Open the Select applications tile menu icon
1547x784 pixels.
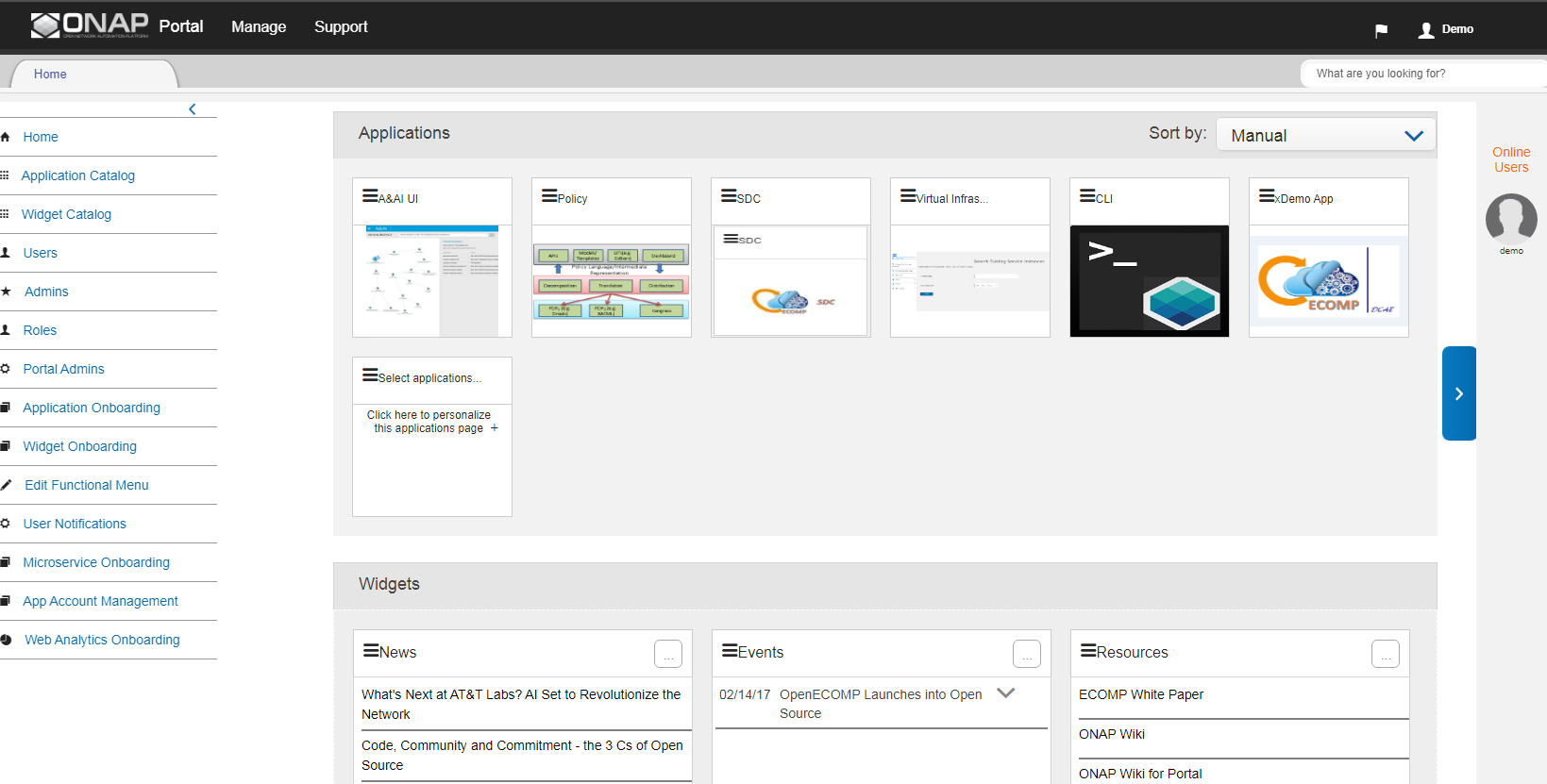coord(370,375)
